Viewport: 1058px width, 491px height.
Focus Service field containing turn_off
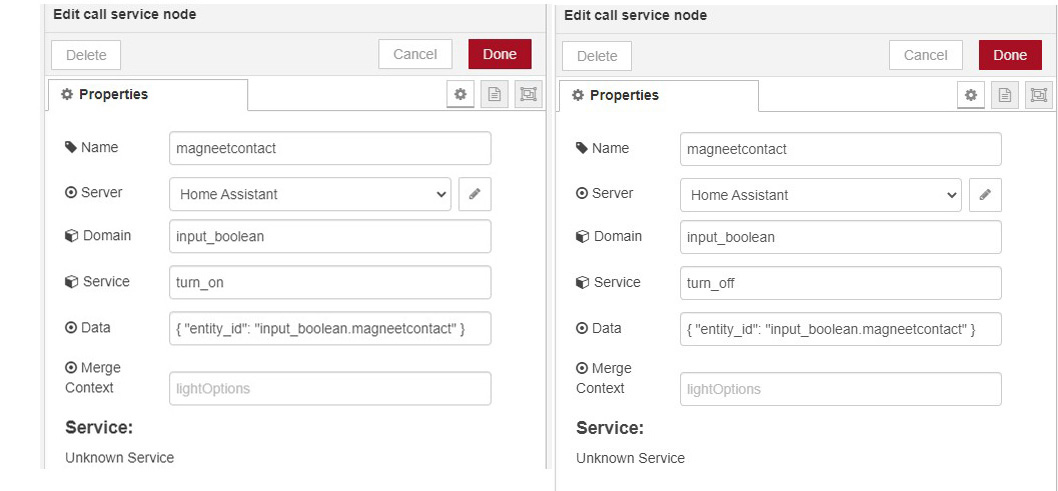click(841, 283)
